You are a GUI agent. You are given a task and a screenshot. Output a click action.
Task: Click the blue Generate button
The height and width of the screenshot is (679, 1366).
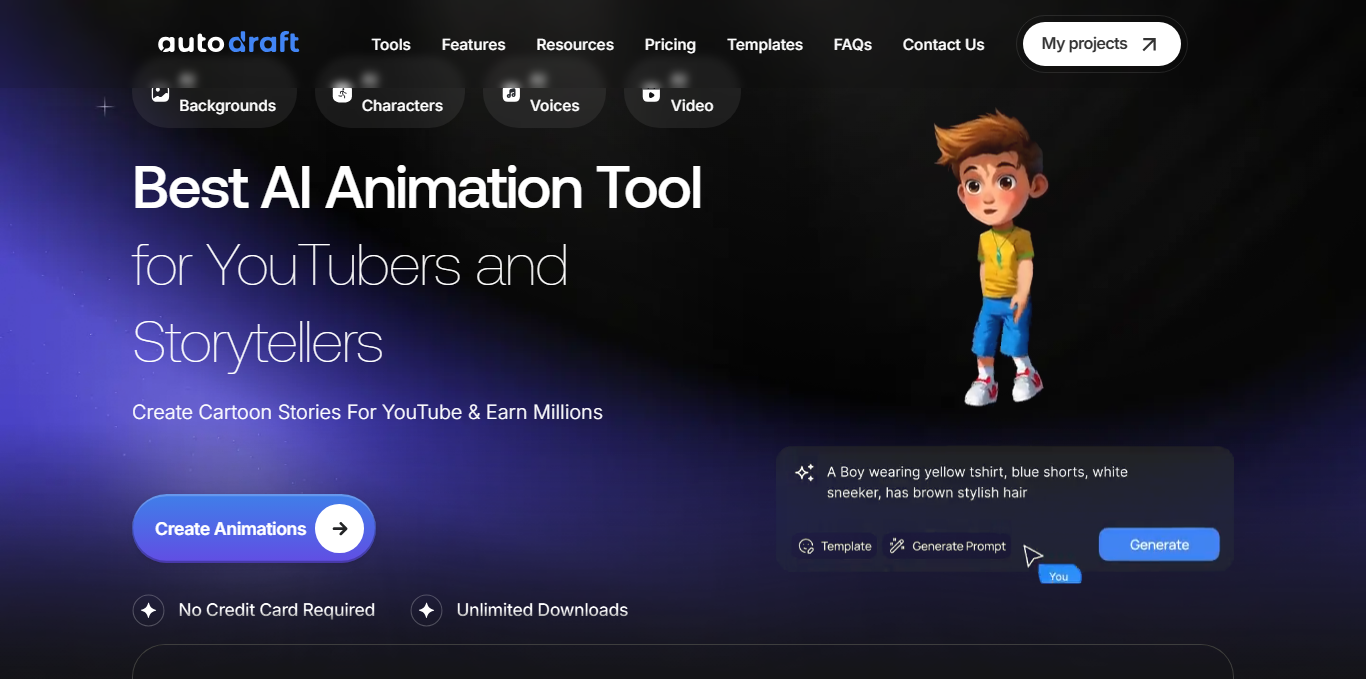click(1159, 545)
